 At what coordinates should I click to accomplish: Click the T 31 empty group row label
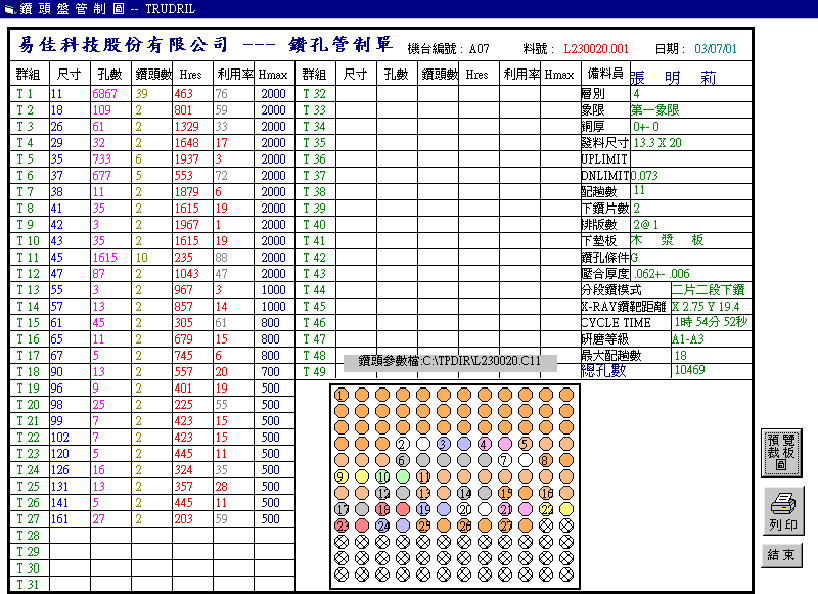pyautogui.click(x=28, y=585)
